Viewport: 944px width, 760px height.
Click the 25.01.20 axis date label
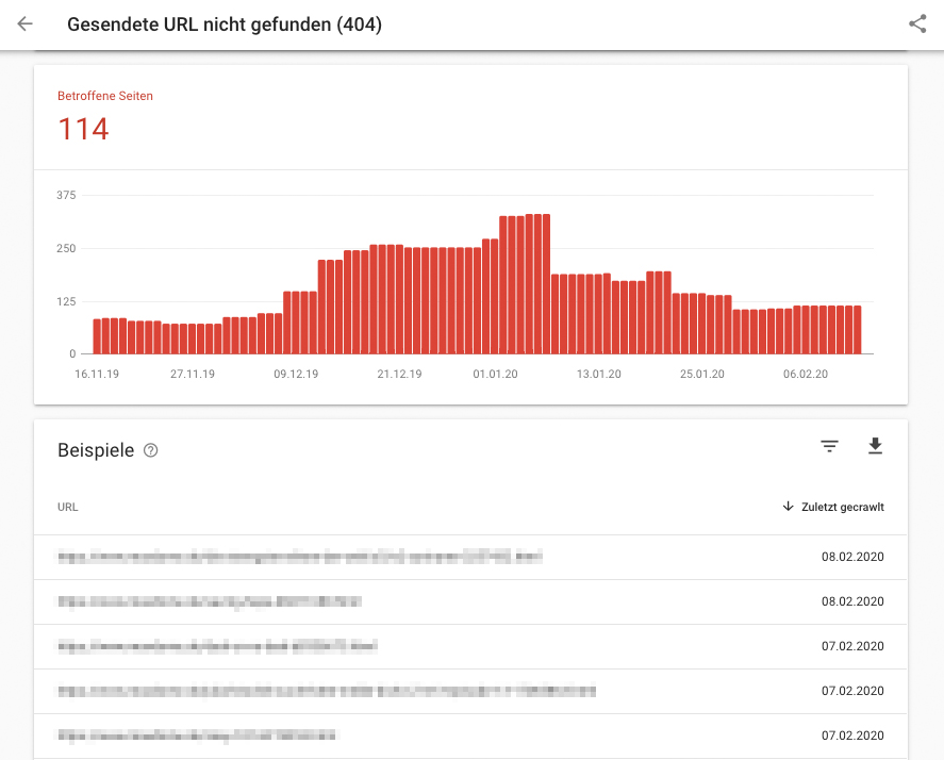[x=703, y=374]
